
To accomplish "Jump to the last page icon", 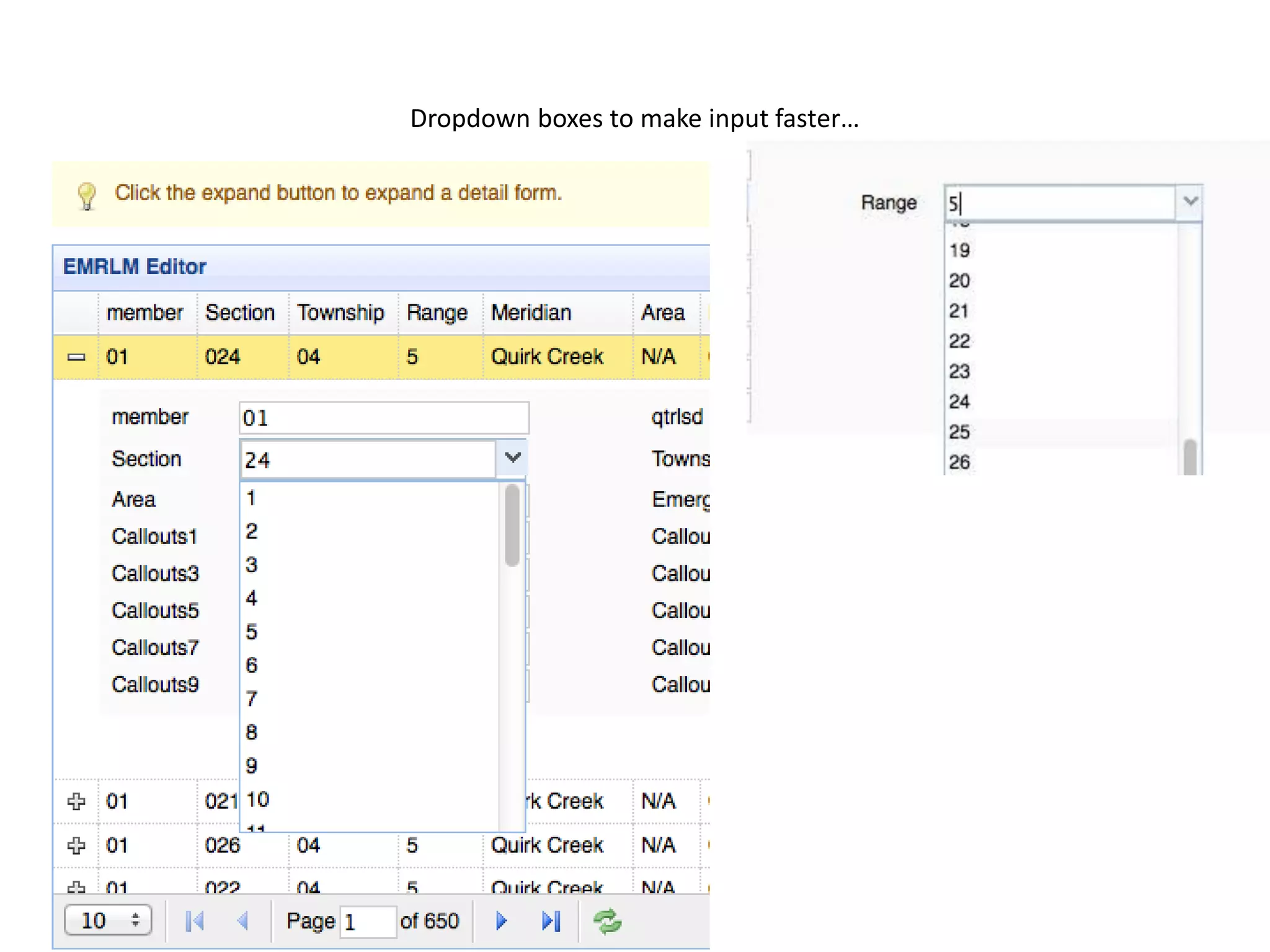I will coord(551,921).
